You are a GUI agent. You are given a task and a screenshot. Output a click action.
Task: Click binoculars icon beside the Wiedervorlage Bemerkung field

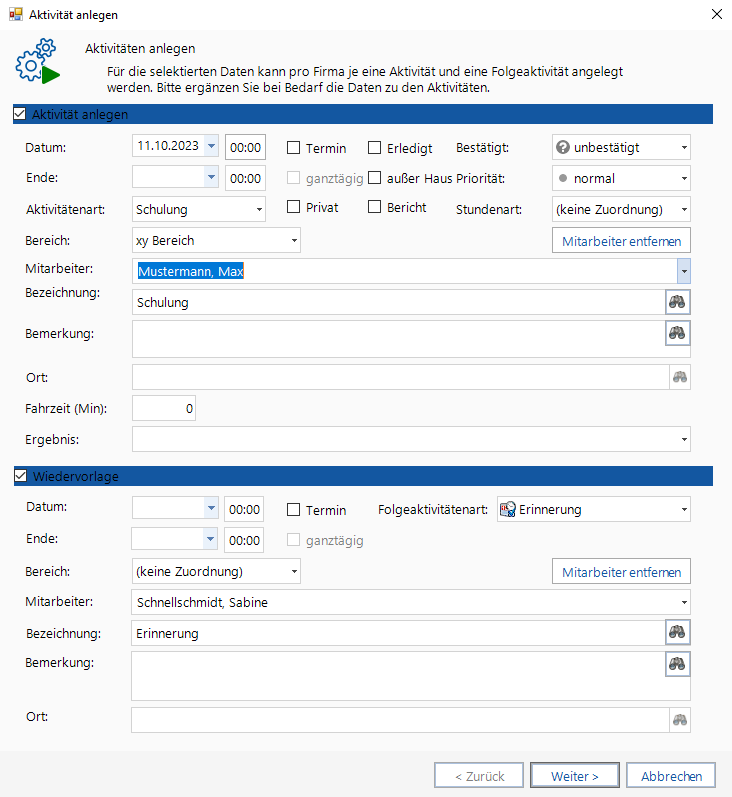click(x=678, y=664)
